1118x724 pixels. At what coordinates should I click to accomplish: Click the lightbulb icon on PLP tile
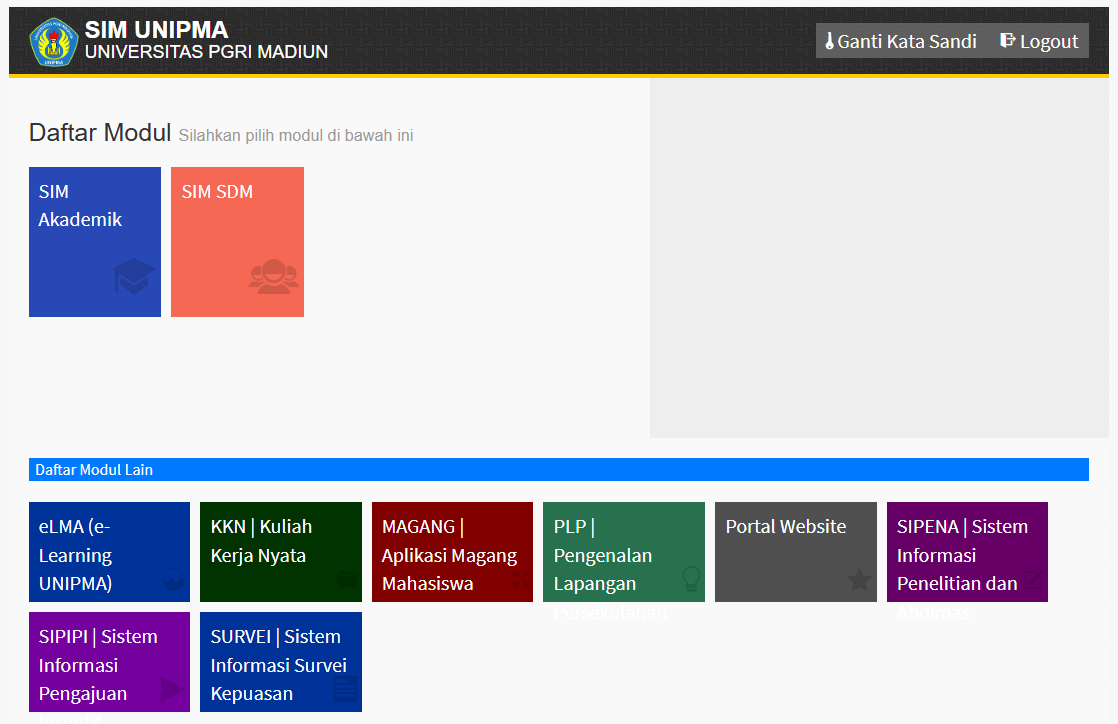pyautogui.click(x=690, y=579)
